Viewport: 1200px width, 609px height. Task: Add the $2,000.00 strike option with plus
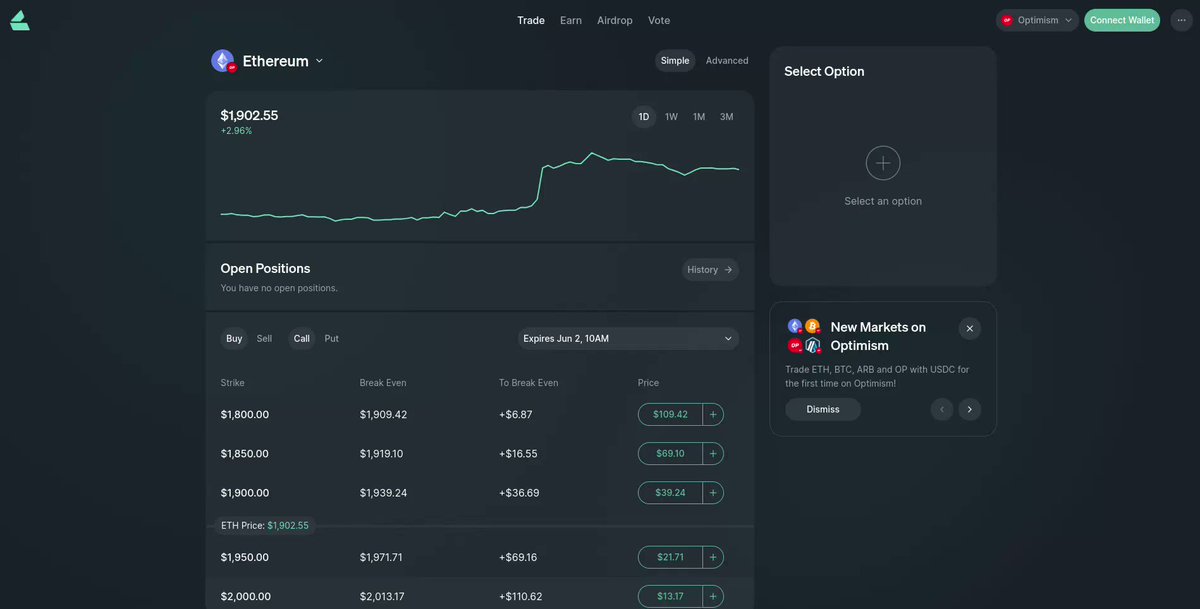713,597
